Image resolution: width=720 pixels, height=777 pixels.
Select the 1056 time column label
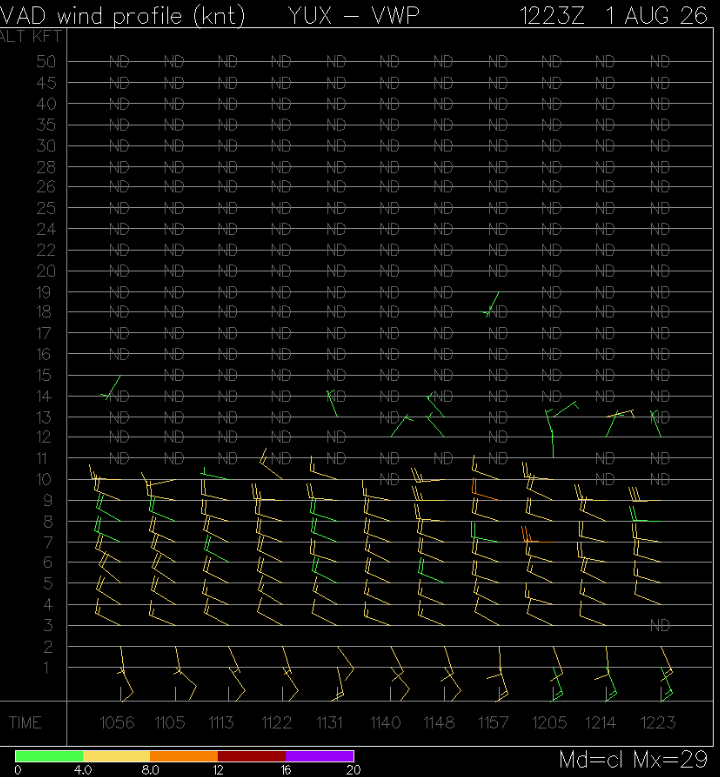pos(117,723)
